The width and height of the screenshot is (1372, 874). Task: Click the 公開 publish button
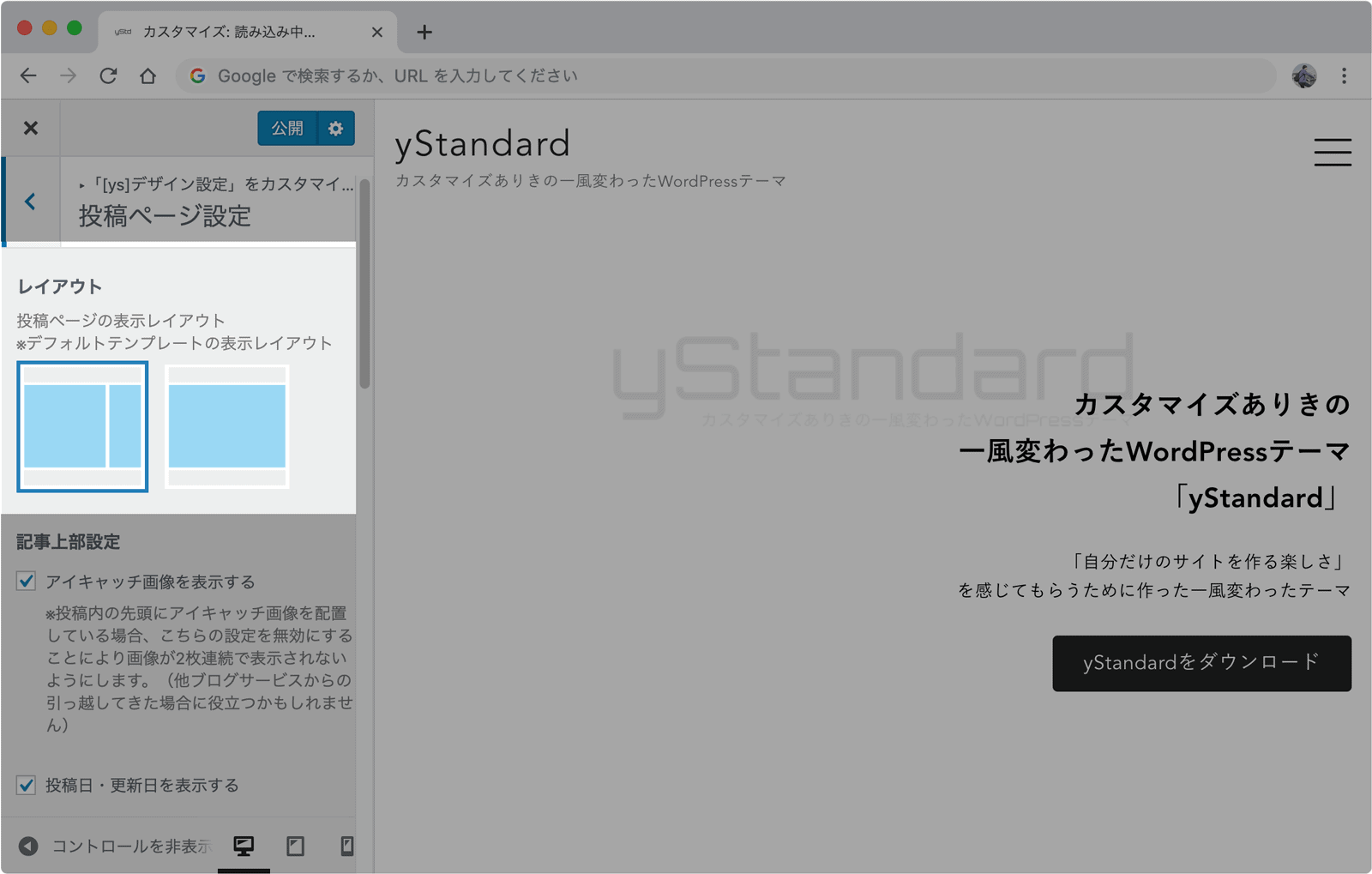[287, 128]
